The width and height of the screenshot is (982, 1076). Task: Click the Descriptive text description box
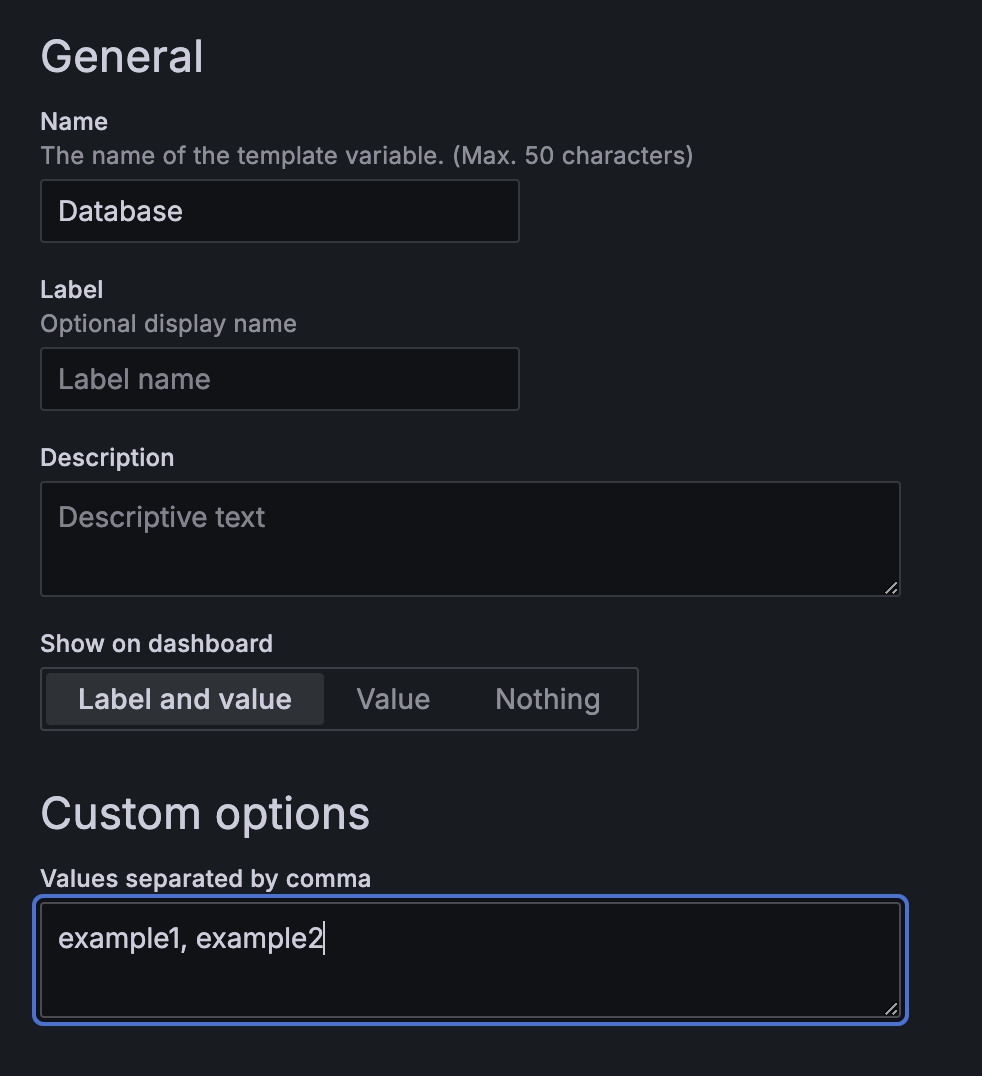pos(469,538)
